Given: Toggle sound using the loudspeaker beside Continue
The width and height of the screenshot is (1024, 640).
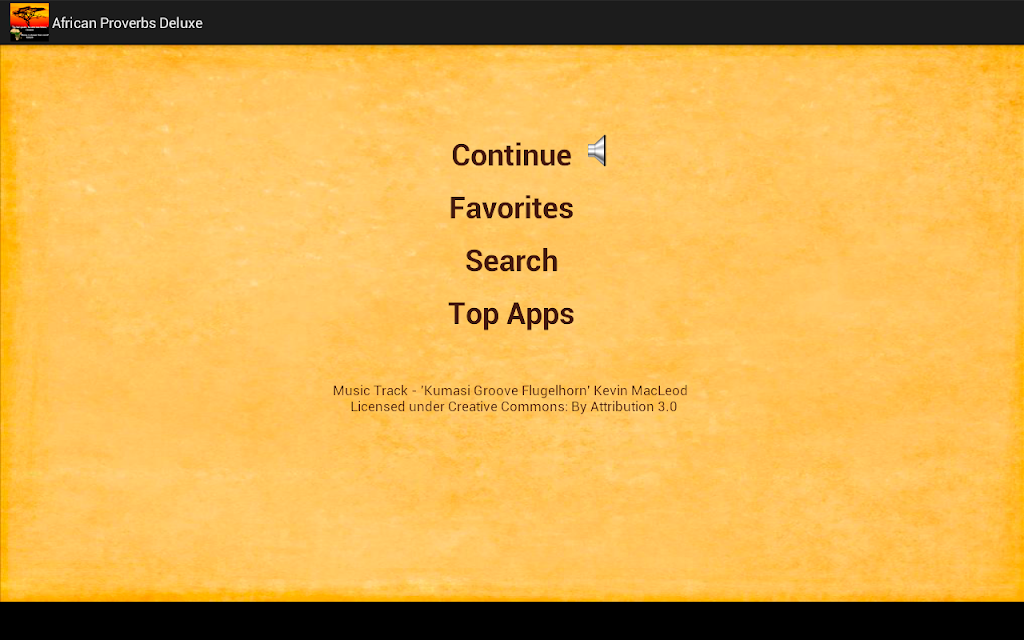Looking at the screenshot, I should click(597, 151).
